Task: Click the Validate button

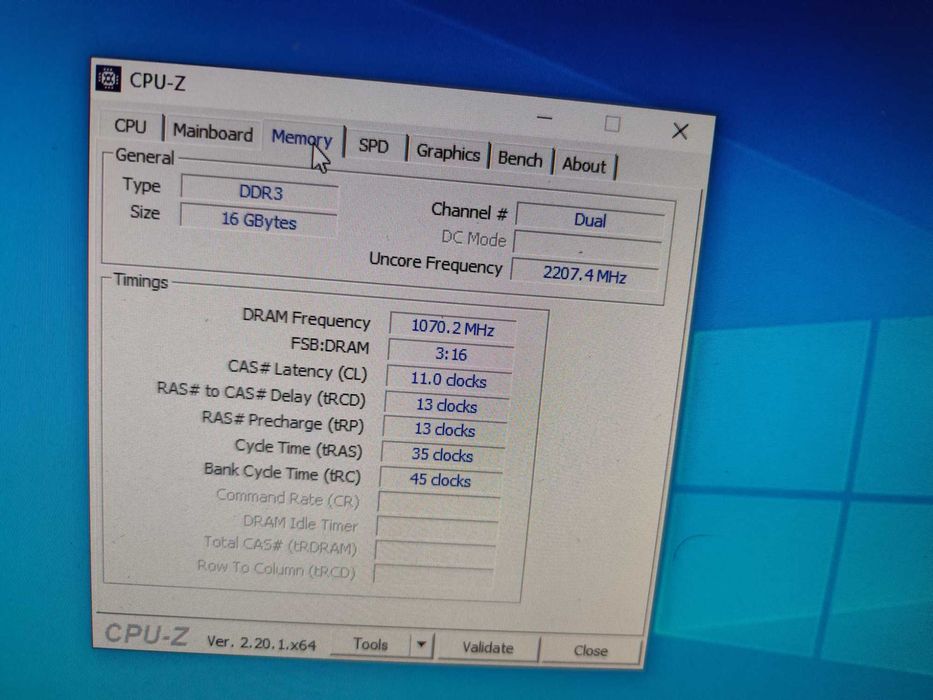Action: point(488,648)
